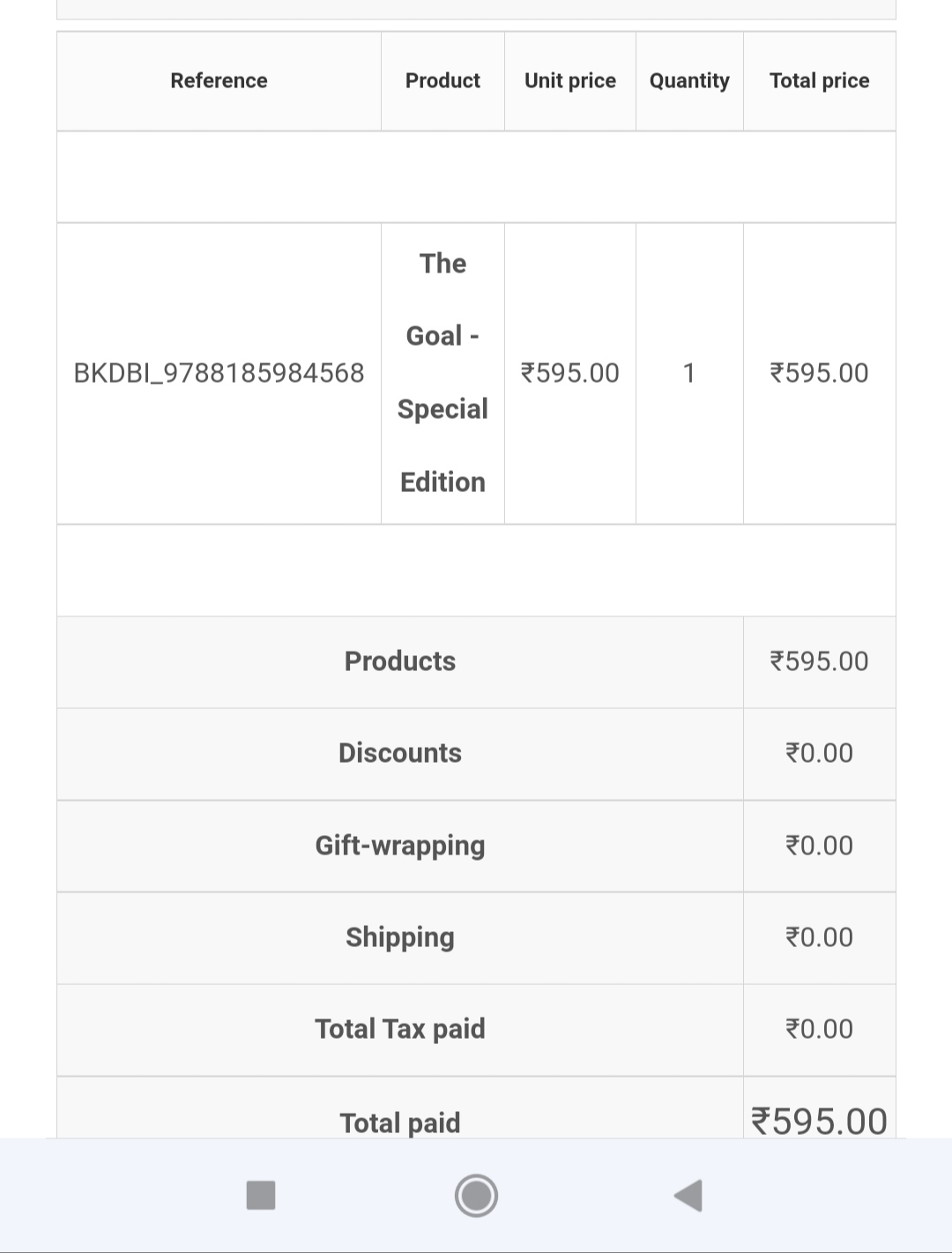Select the Discounts row label
Screen dimensions: 952x1253
[400, 753]
